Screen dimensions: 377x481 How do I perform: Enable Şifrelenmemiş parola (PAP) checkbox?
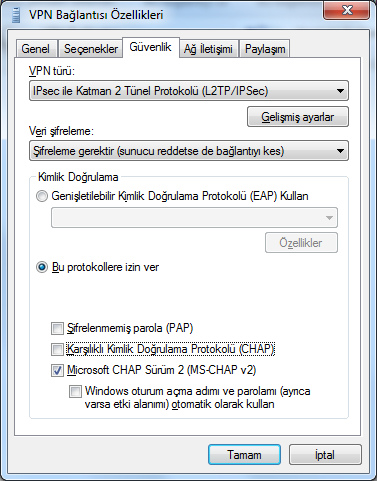[57, 328]
